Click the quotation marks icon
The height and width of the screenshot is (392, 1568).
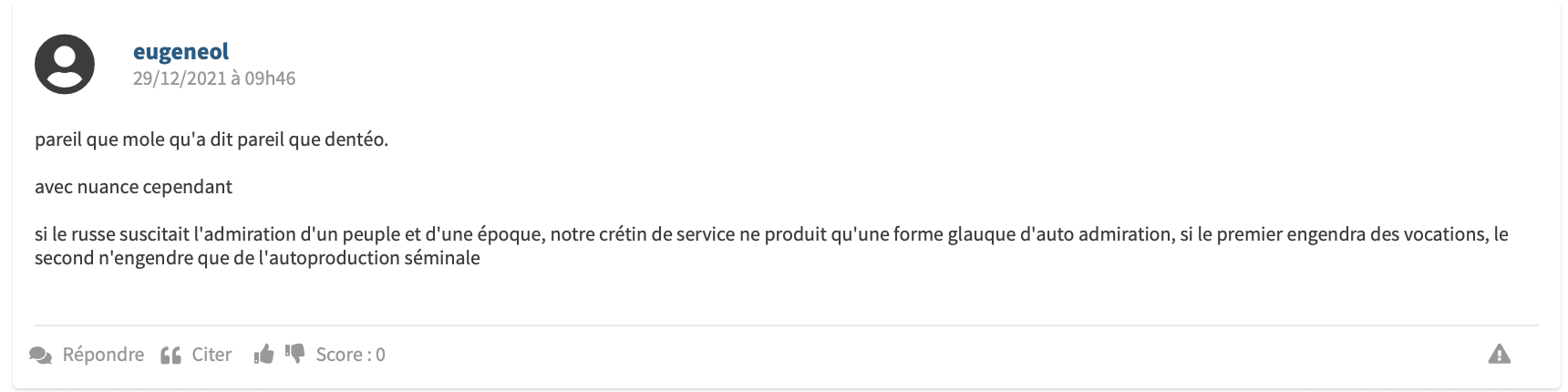coord(170,356)
